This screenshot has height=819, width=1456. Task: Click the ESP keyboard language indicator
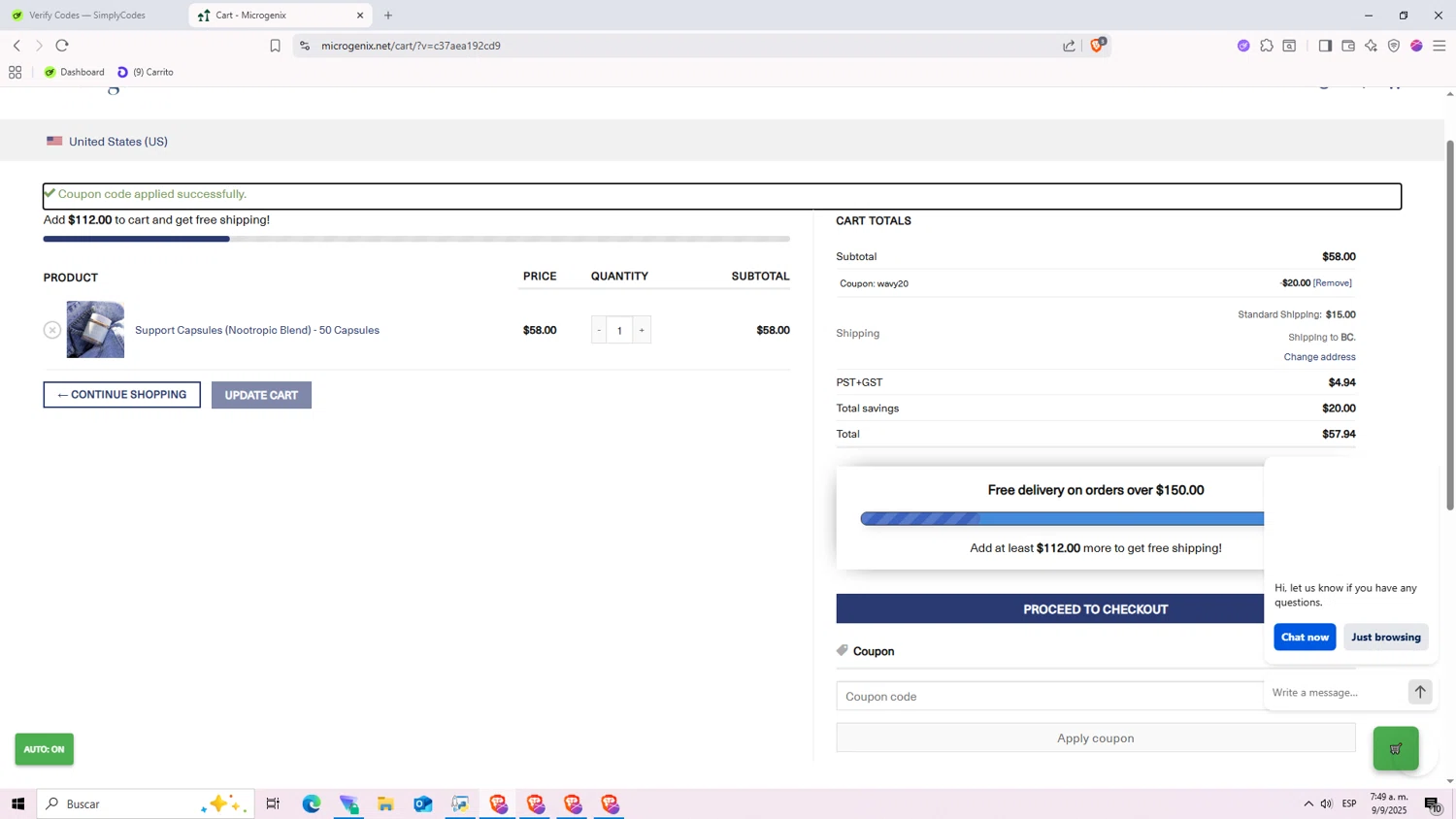point(1349,803)
